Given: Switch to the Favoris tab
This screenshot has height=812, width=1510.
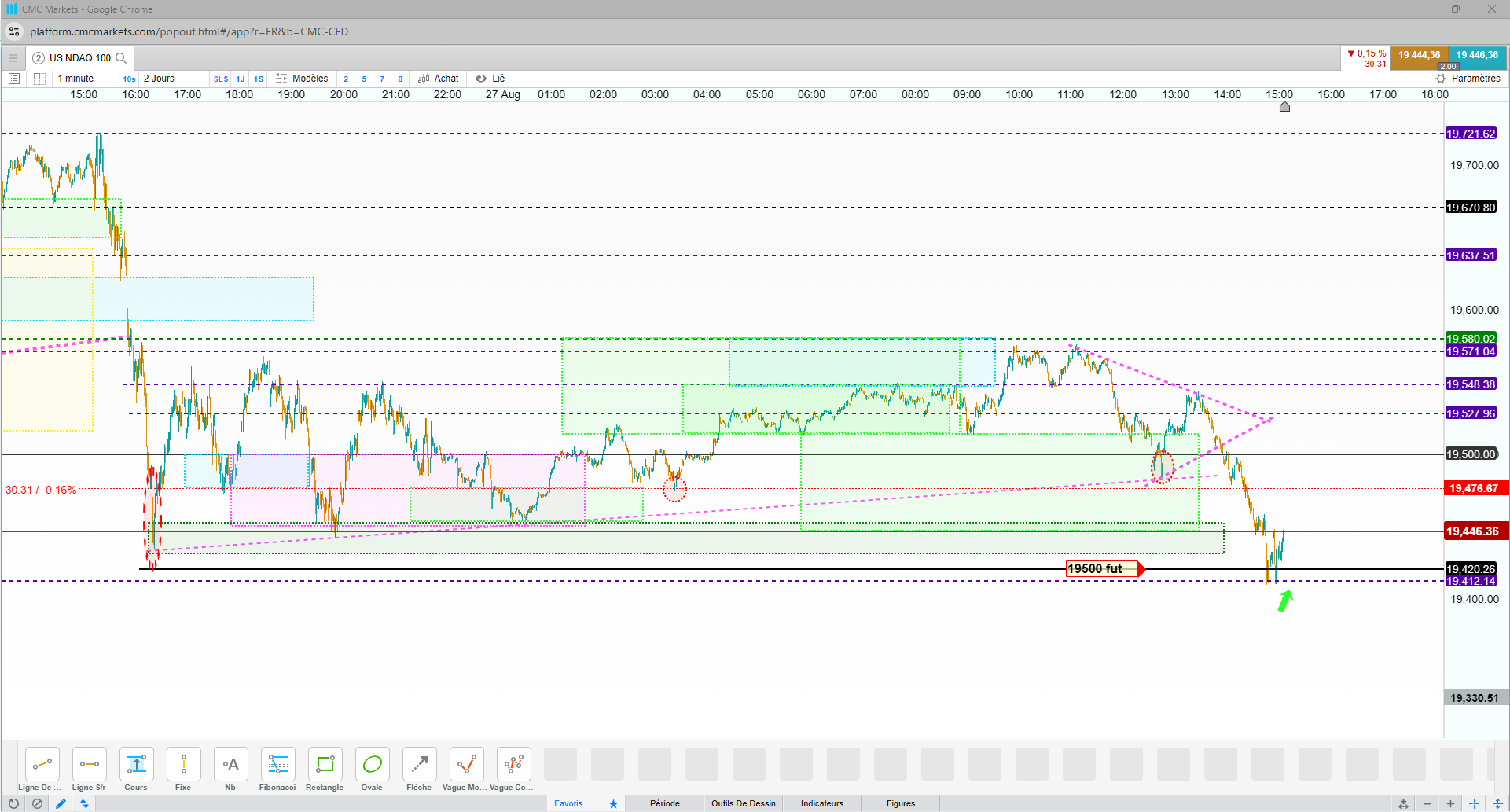Looking at the screenshot, I should [568, 803].
